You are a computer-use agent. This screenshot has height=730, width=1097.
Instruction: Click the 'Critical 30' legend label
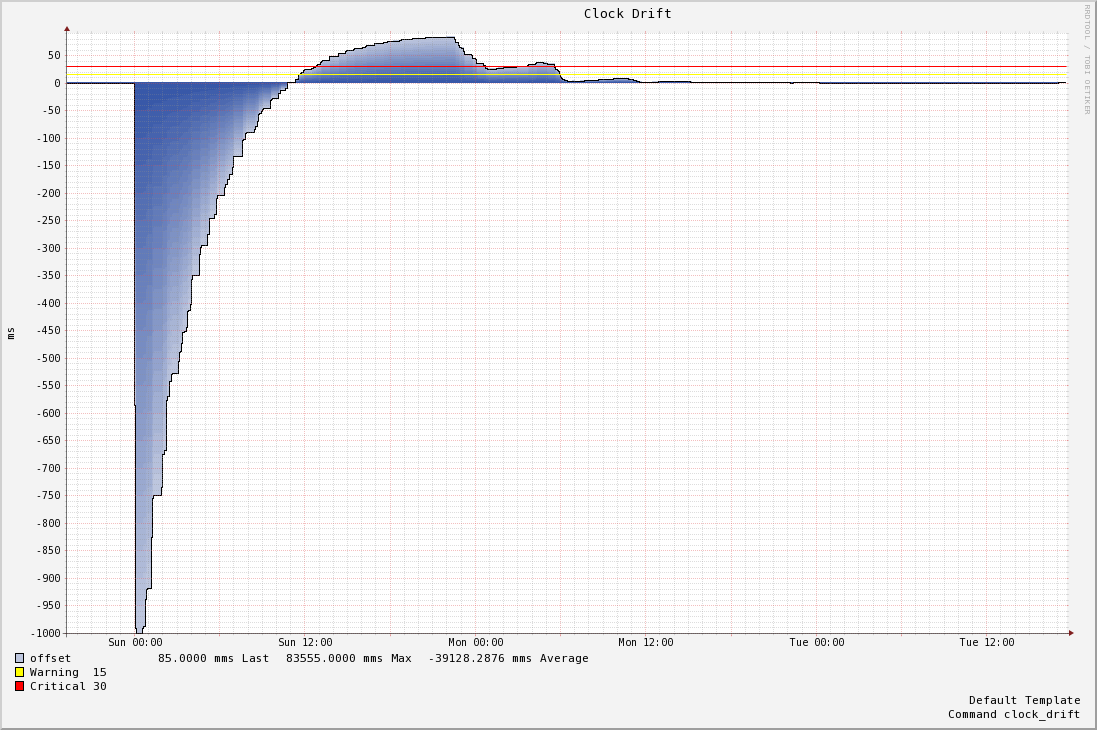click(68, 686)
